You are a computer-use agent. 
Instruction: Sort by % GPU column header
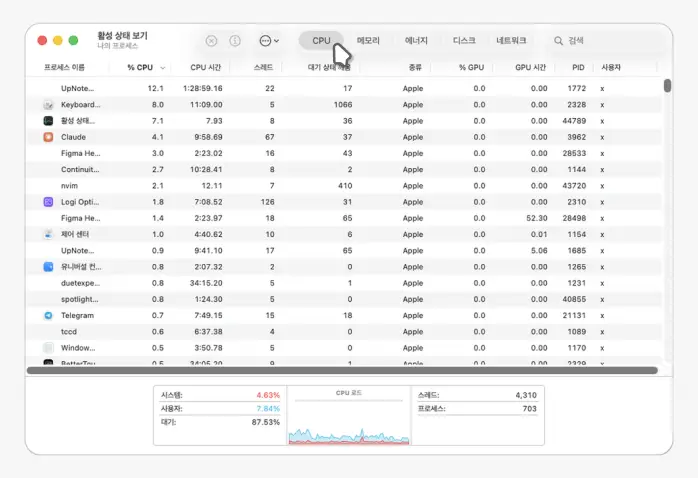[471, 67]
